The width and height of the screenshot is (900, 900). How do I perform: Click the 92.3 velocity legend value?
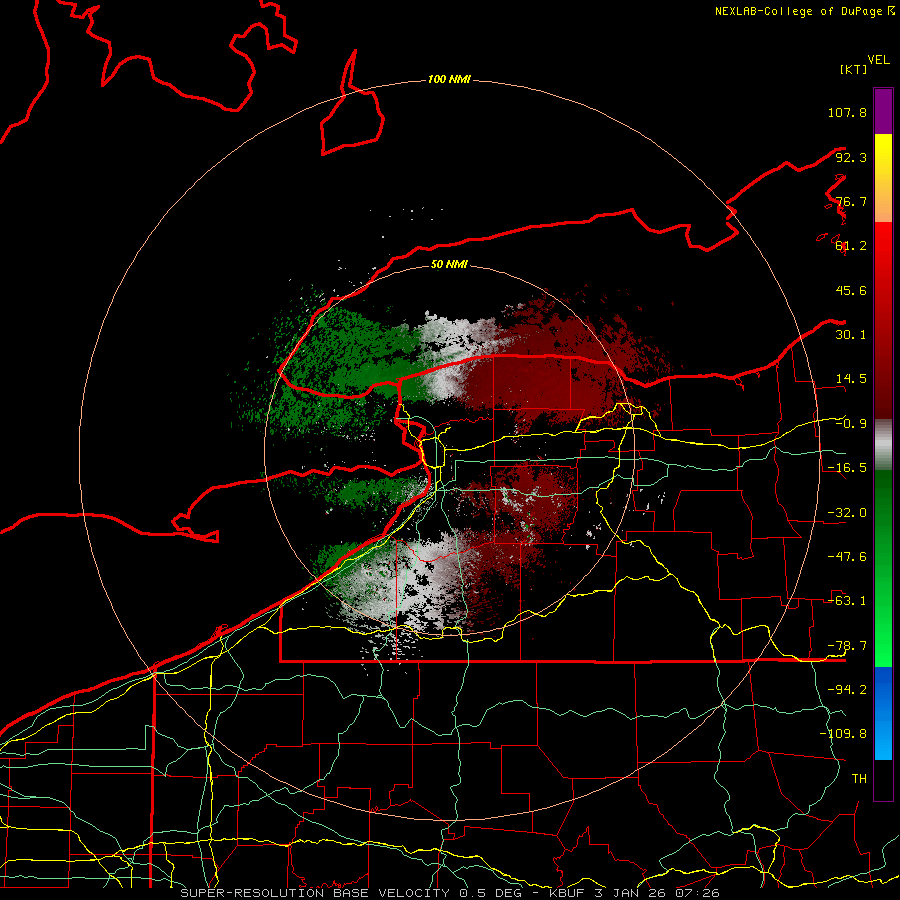click(x=851, y=157)
